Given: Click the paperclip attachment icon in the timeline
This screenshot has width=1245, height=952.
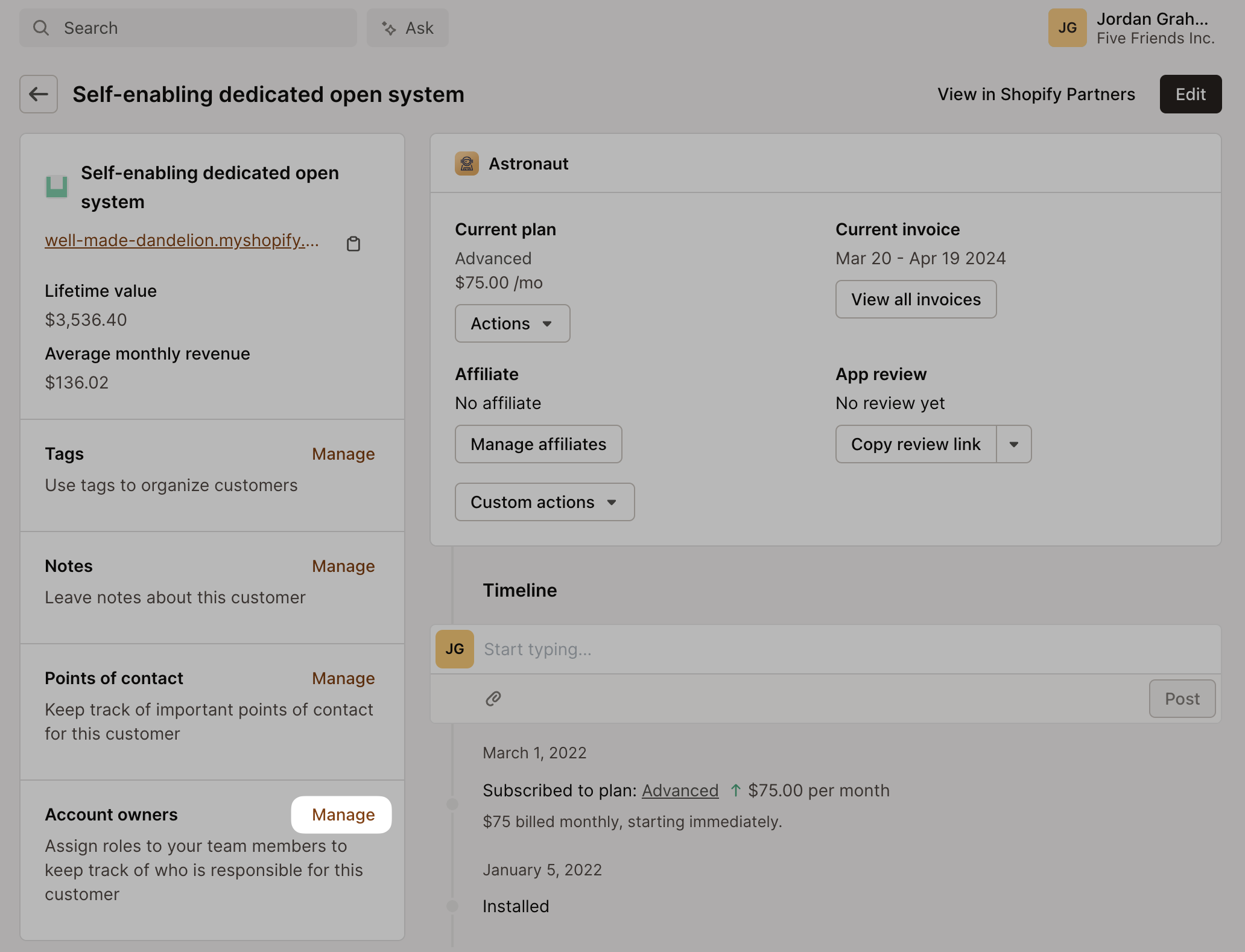Looking at the screenshot, I should 493,698.
